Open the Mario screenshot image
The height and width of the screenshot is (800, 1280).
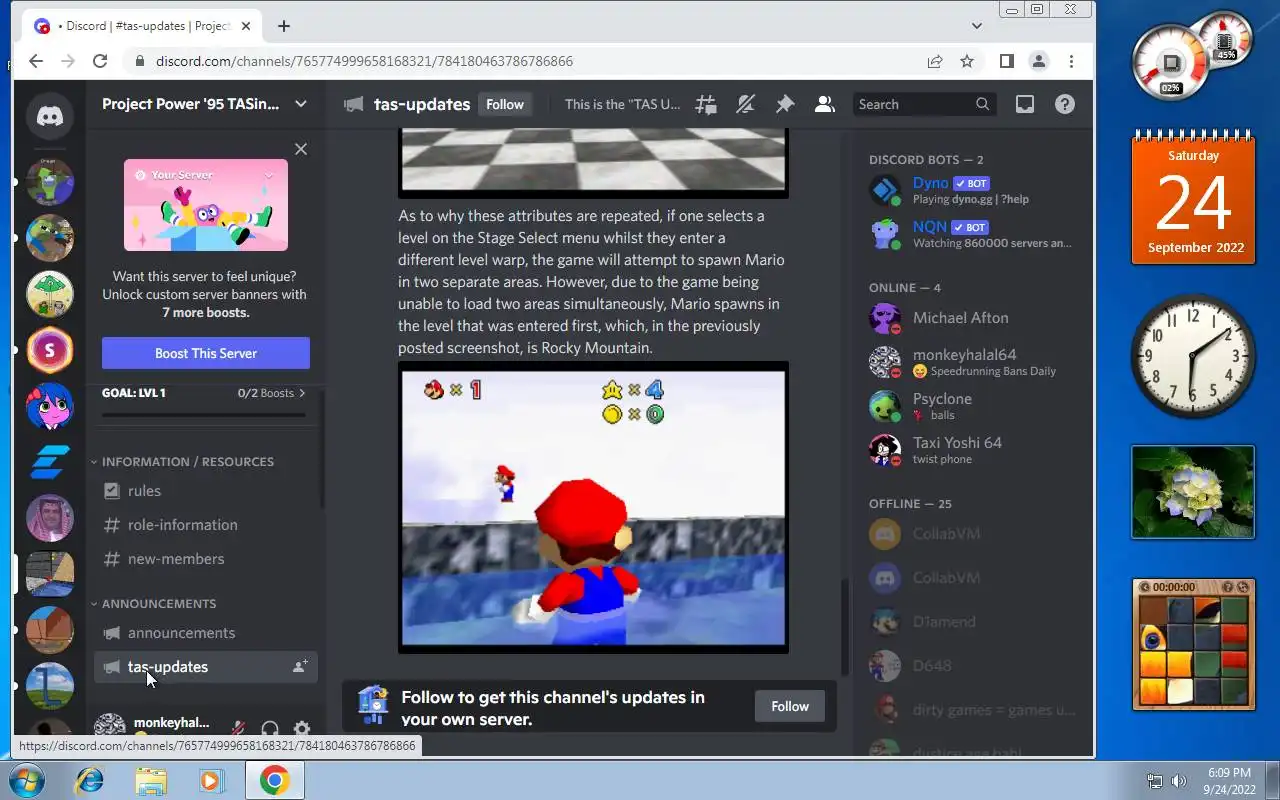click(x=593, y=508)
